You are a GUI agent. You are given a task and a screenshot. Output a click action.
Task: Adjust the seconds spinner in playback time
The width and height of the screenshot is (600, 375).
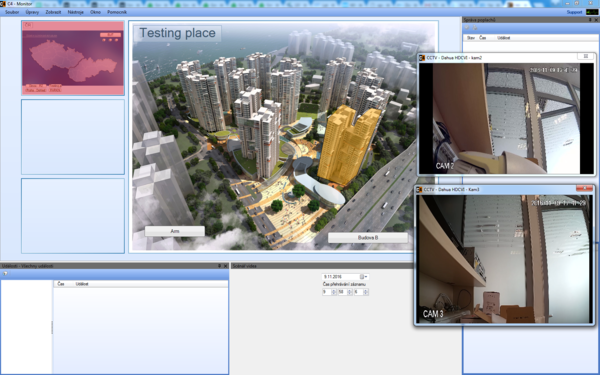coord(366,292)
